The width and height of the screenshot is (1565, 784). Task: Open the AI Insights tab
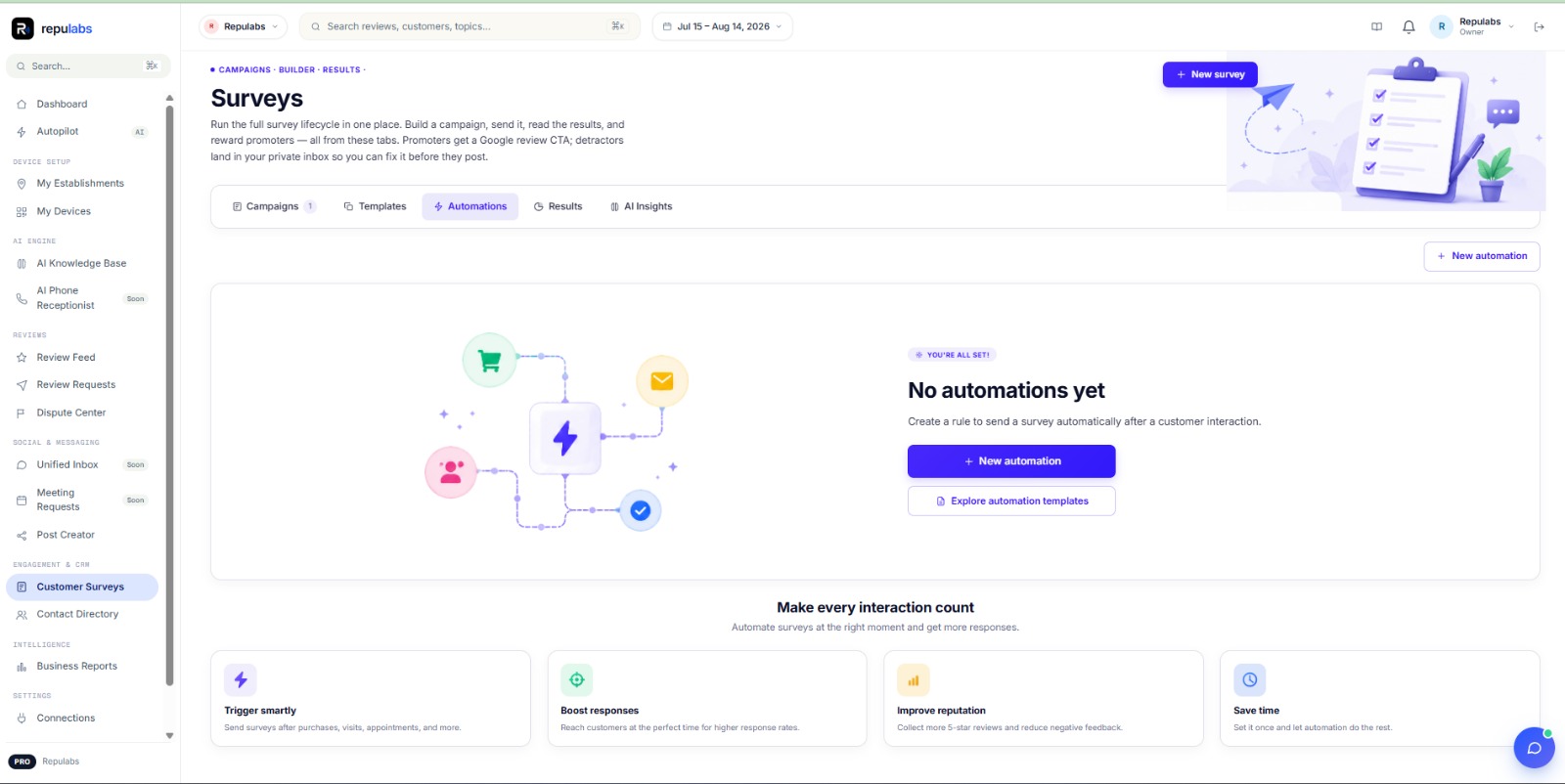click(x=642, y=206)
